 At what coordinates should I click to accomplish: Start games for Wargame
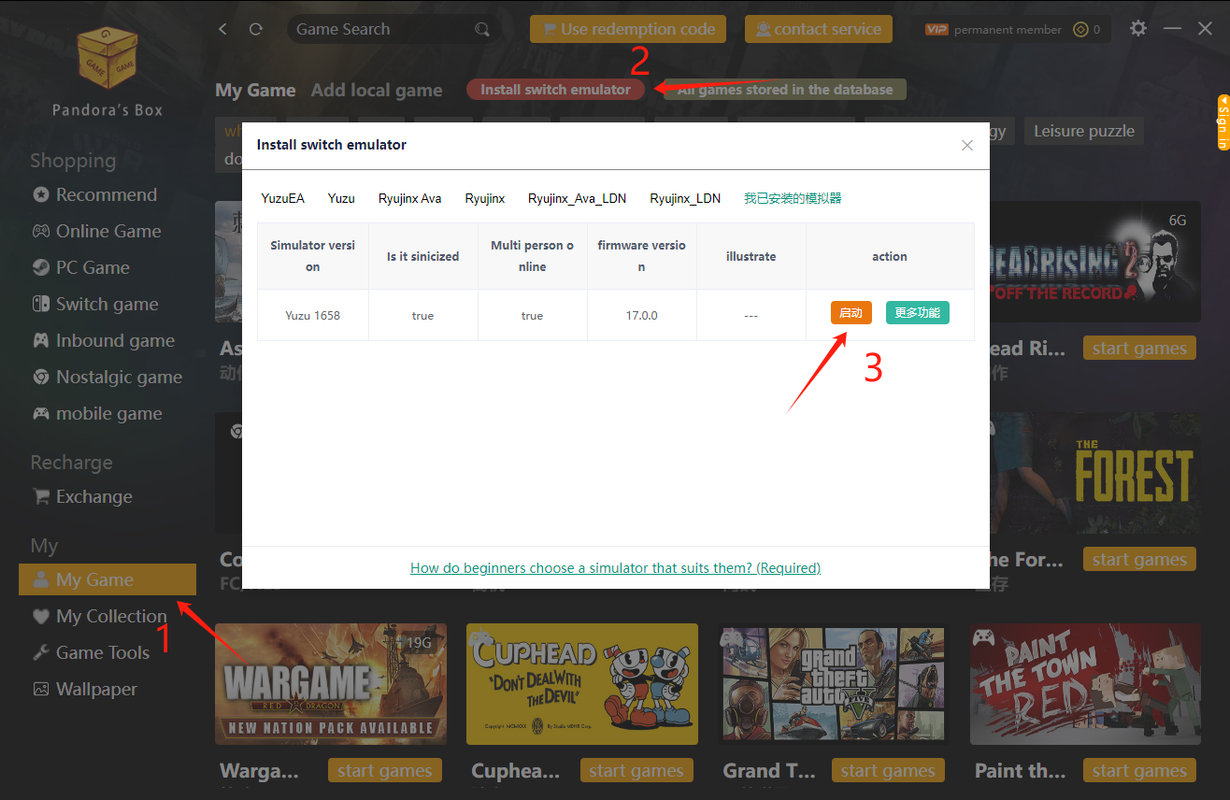point(385,770)
